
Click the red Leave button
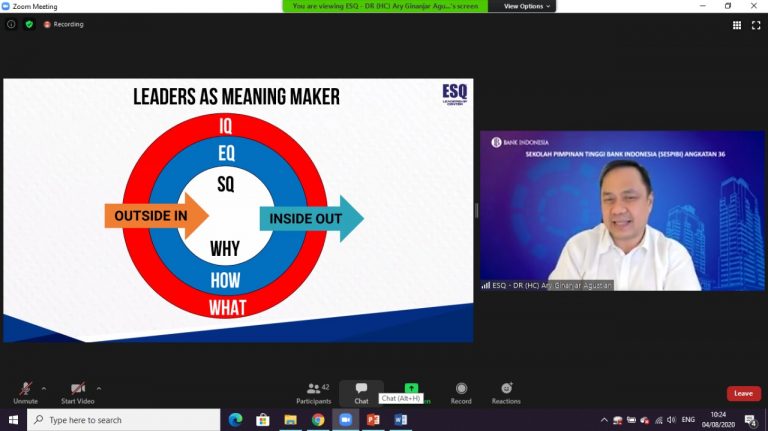(x=743, y=393)
